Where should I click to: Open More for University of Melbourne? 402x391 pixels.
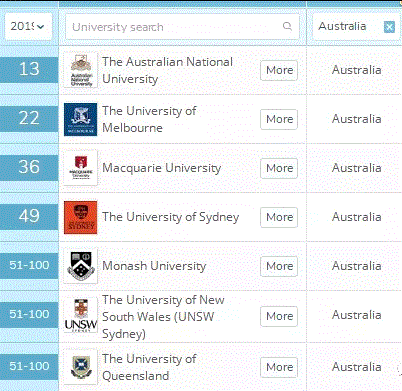click(279, 119)
